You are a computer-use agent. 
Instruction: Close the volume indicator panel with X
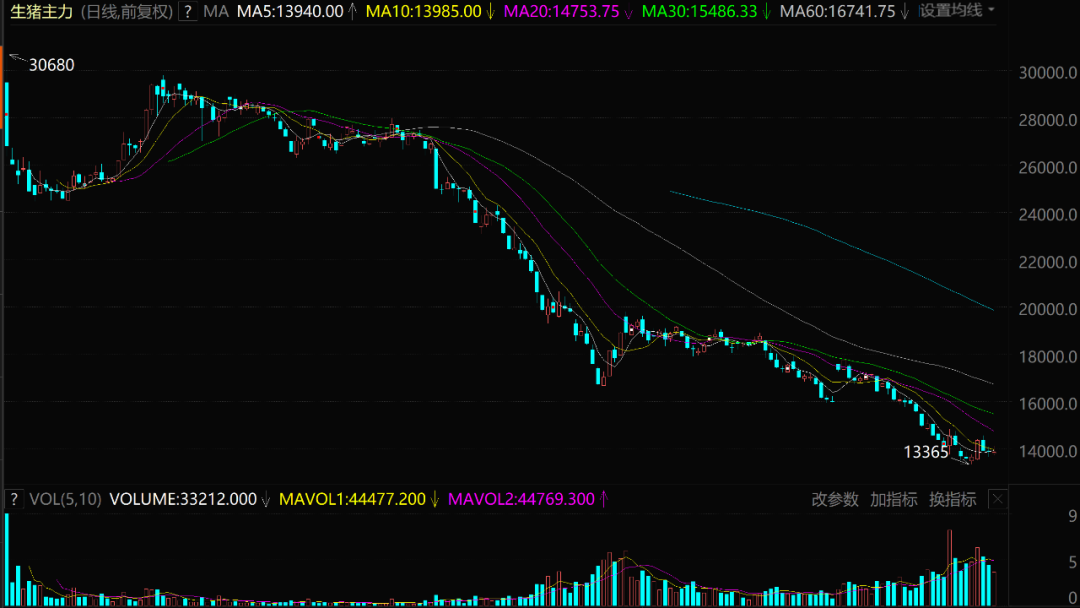997,499
